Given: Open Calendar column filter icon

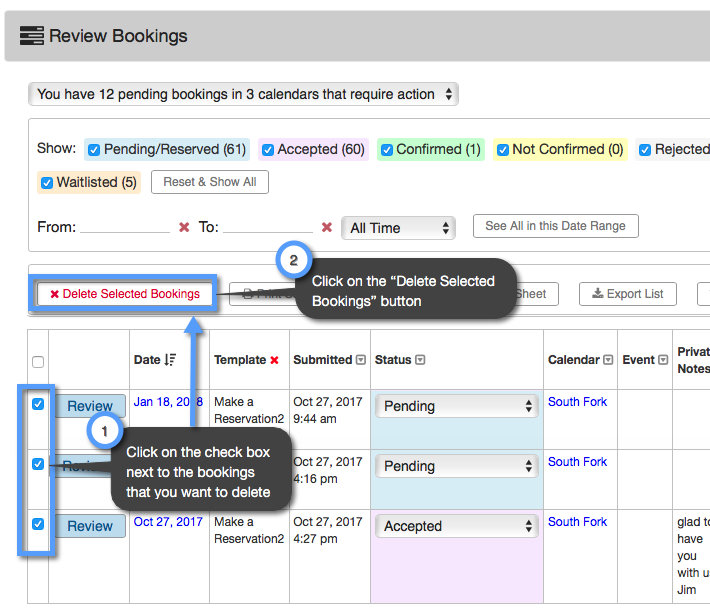Looking at the screenshot, I should (609, 360).
